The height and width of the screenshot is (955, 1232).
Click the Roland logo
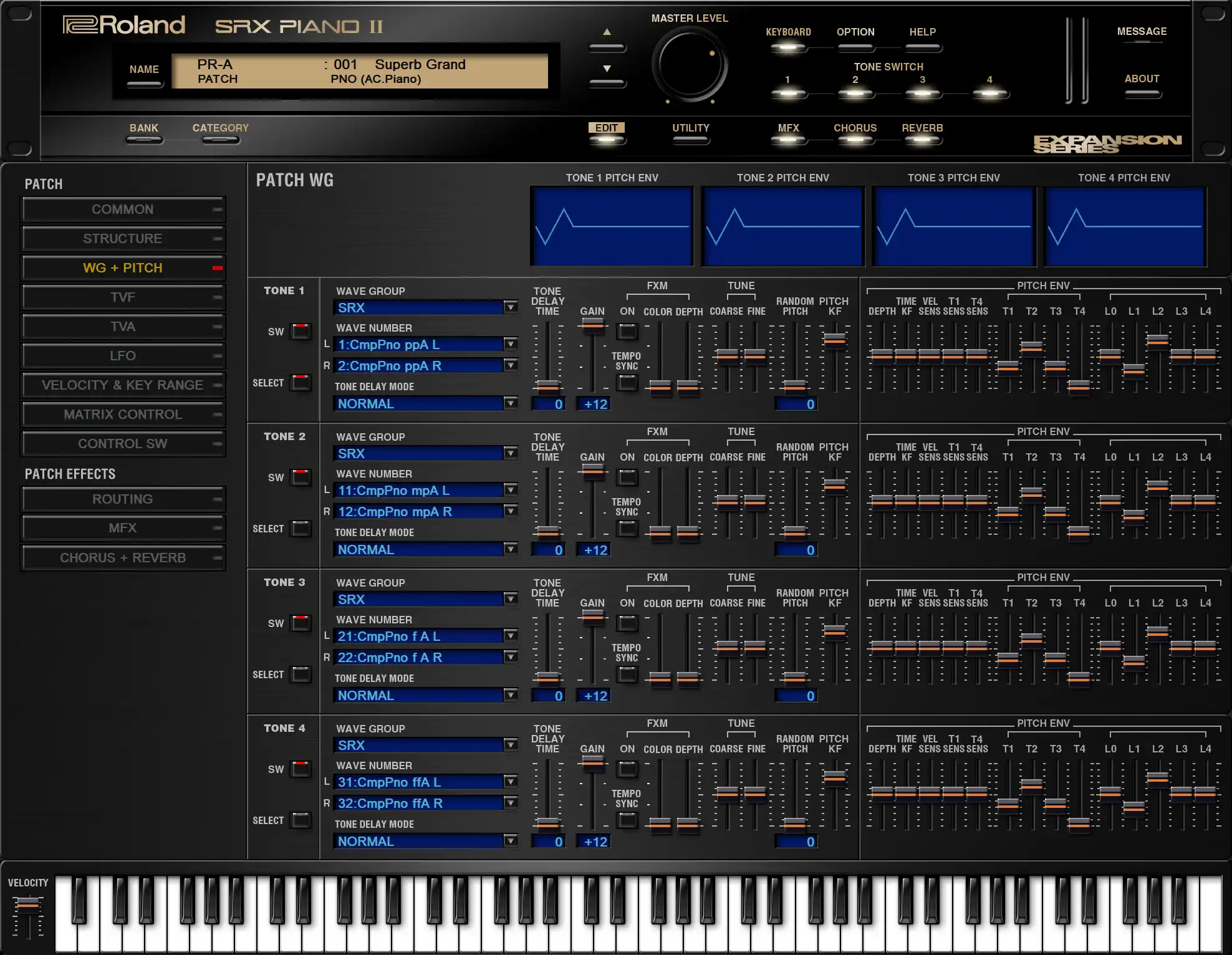pos(124,25)
